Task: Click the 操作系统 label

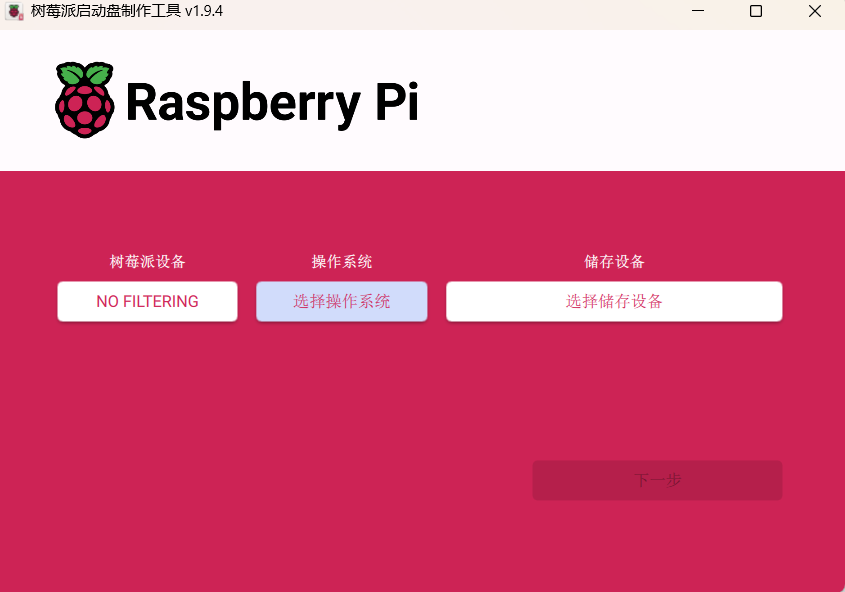Action: (x=342, y=262)
